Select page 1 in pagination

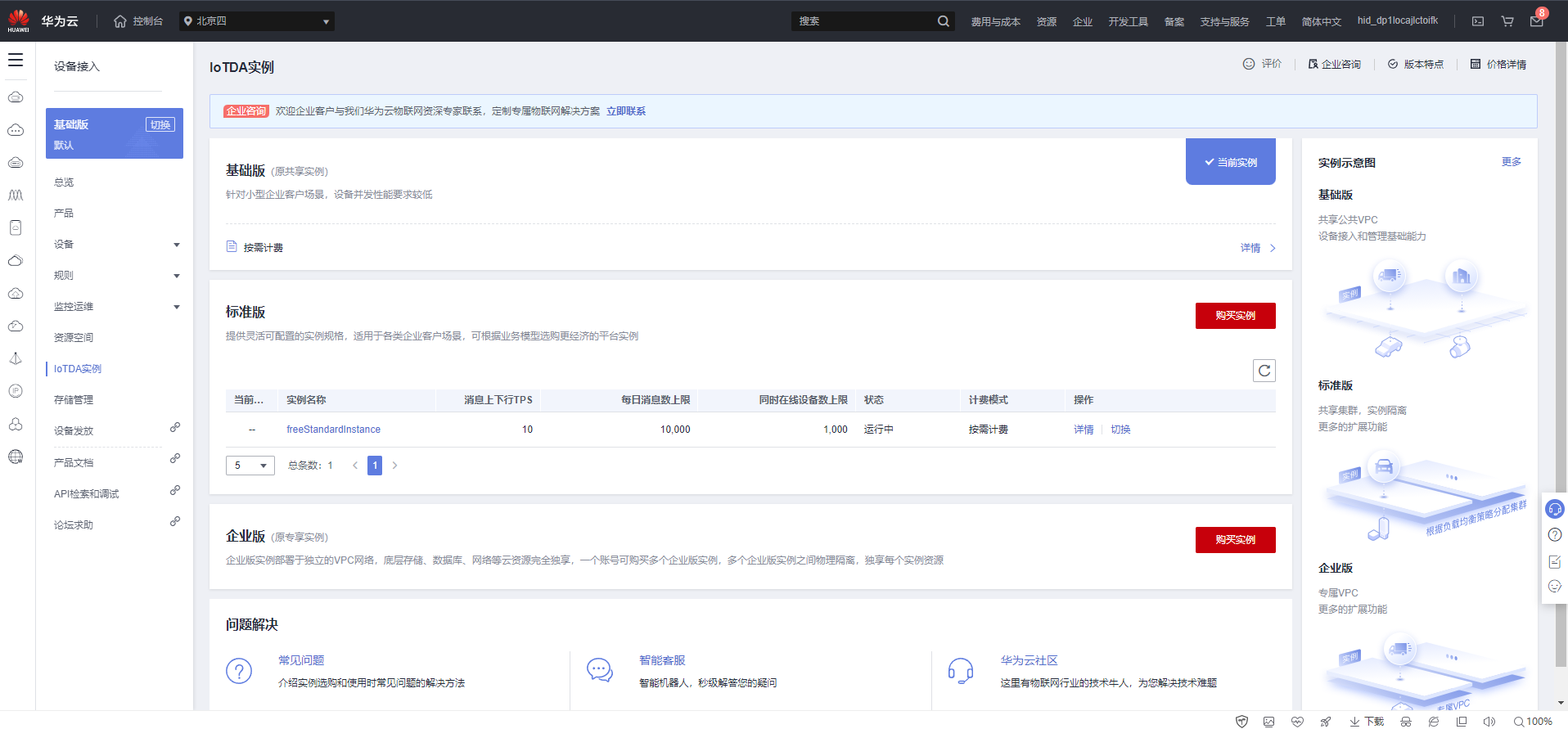click(375, 466)
